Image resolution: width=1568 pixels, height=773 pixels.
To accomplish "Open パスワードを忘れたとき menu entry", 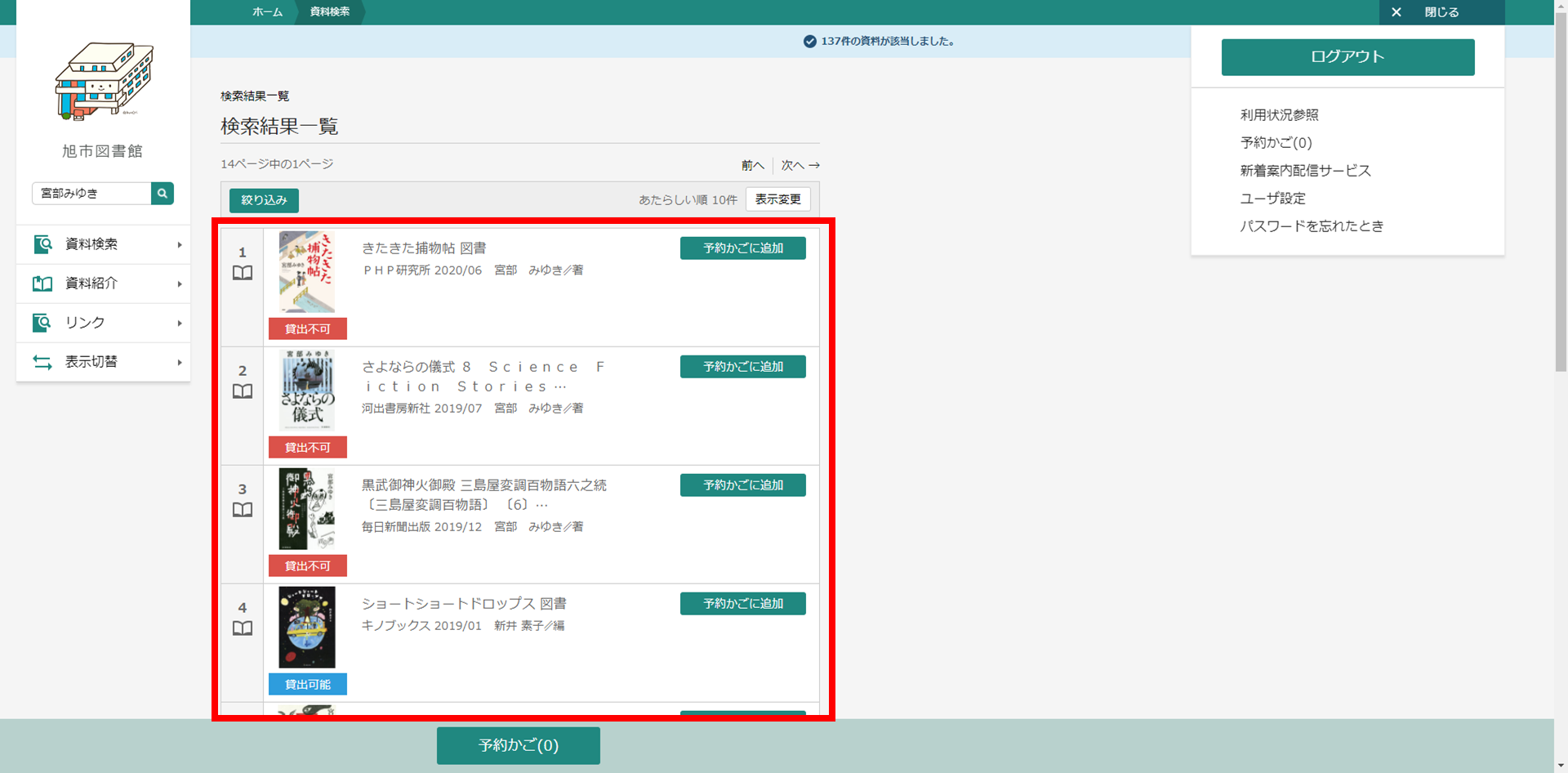I will [1312, 226].
